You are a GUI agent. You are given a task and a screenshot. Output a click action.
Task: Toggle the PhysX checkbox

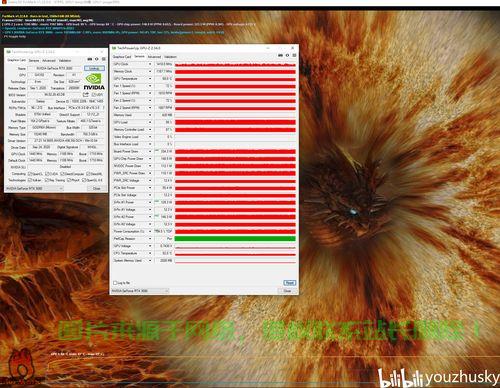coord(68,180)
